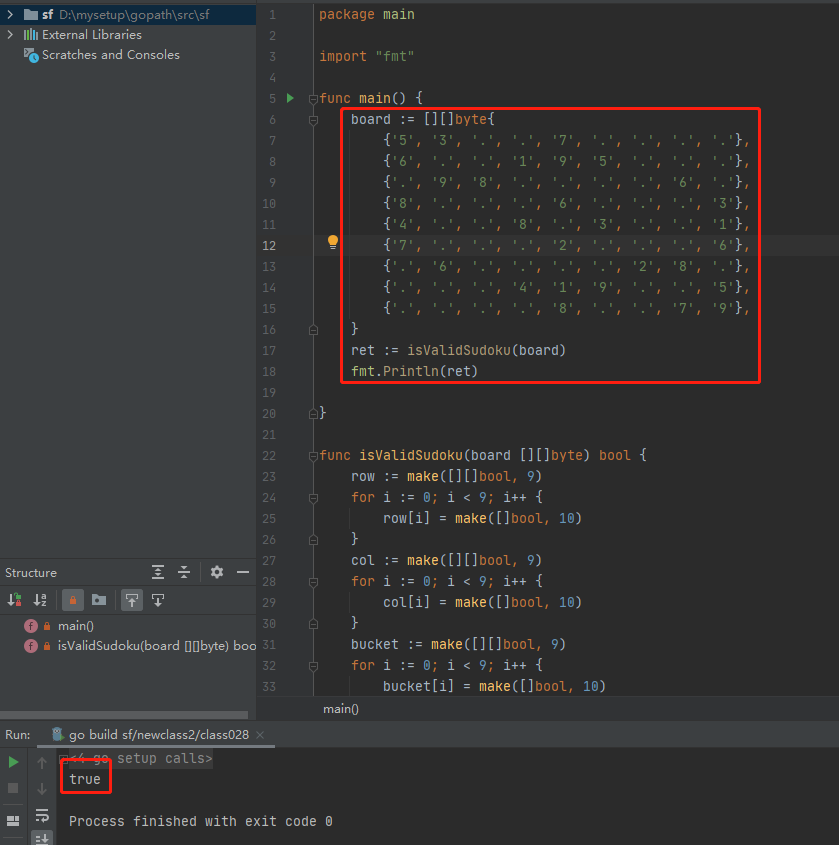This screenshot has height=845, width=839.
Task: Click the import "fmt" statement
Action: click(366, 56)
